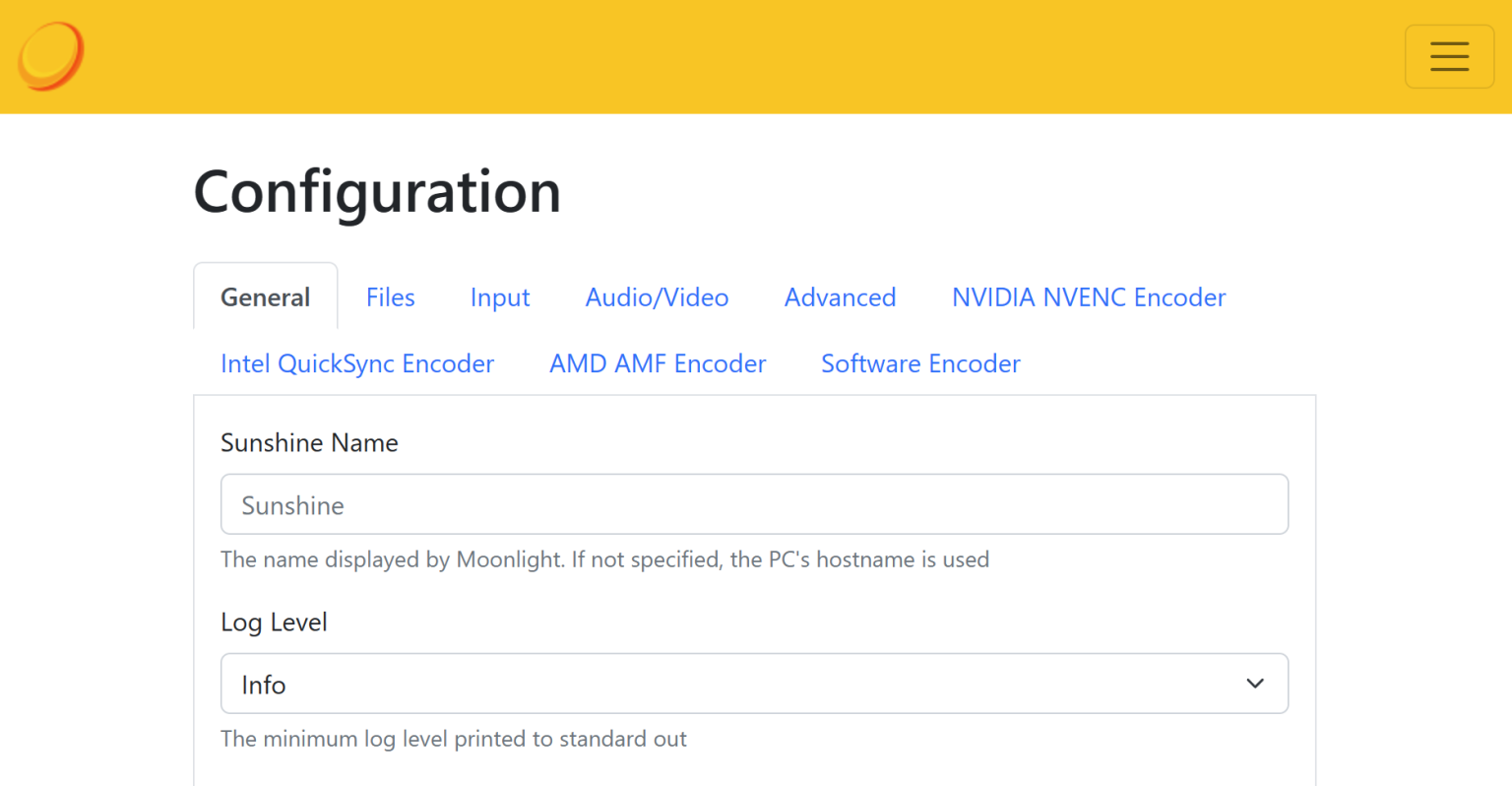Click the Log Level label text
The width and height of the screenshot is (1512, 786).
coord(274,622)
